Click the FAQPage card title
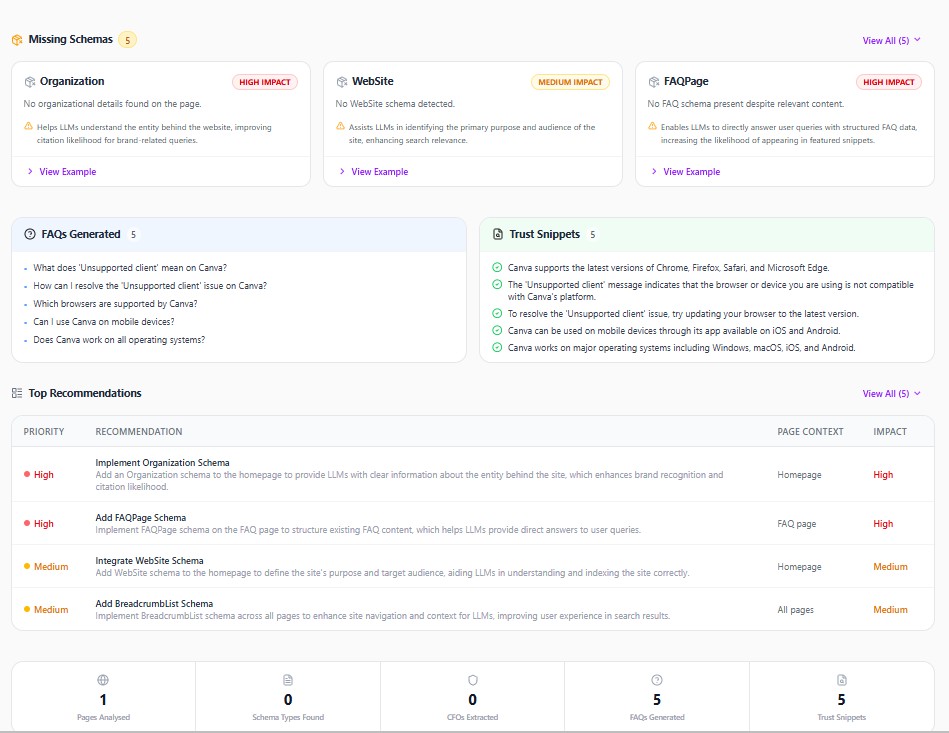949x733 pixels. 686,81
